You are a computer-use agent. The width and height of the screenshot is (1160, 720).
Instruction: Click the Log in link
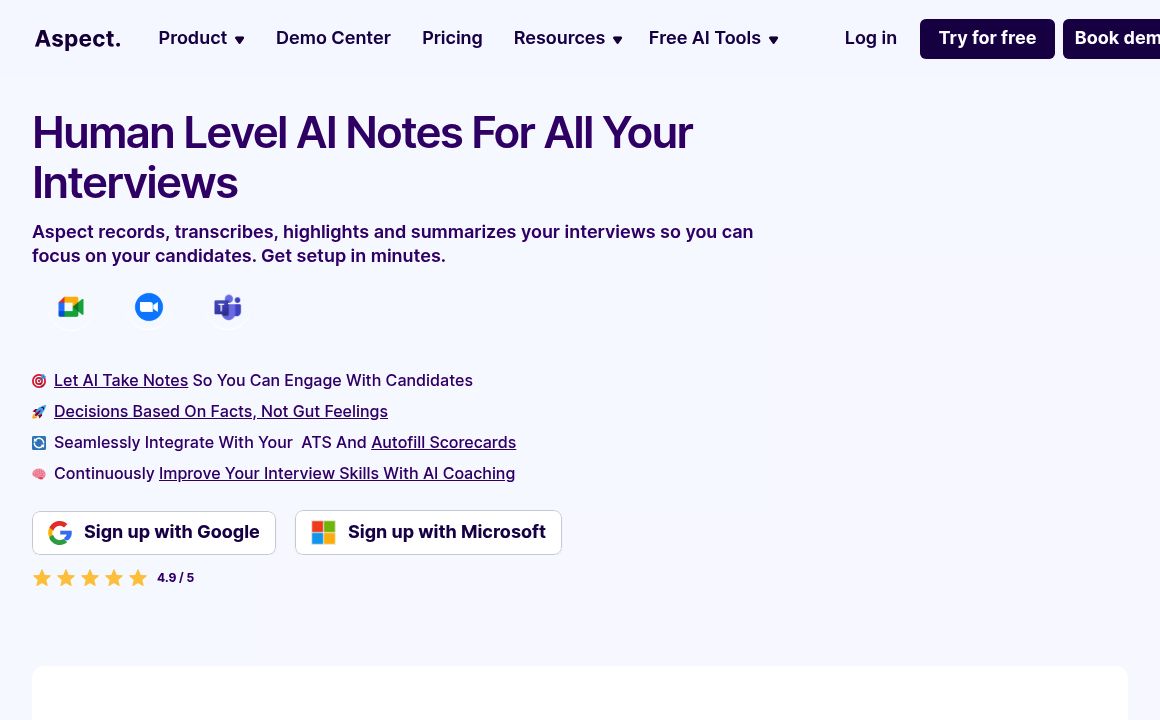[x=870, y=38]
